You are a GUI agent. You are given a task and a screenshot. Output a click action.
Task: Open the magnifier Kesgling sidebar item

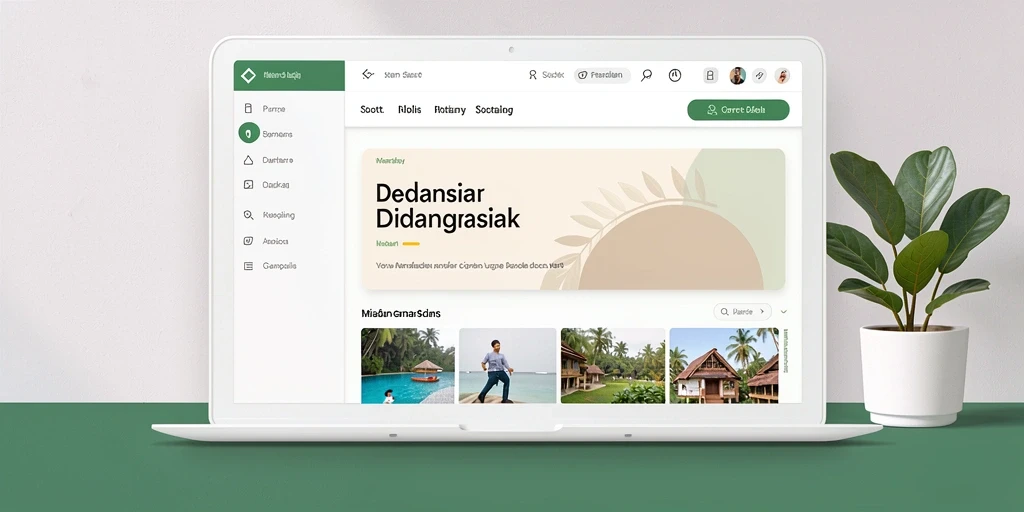(x=269, y=215)
